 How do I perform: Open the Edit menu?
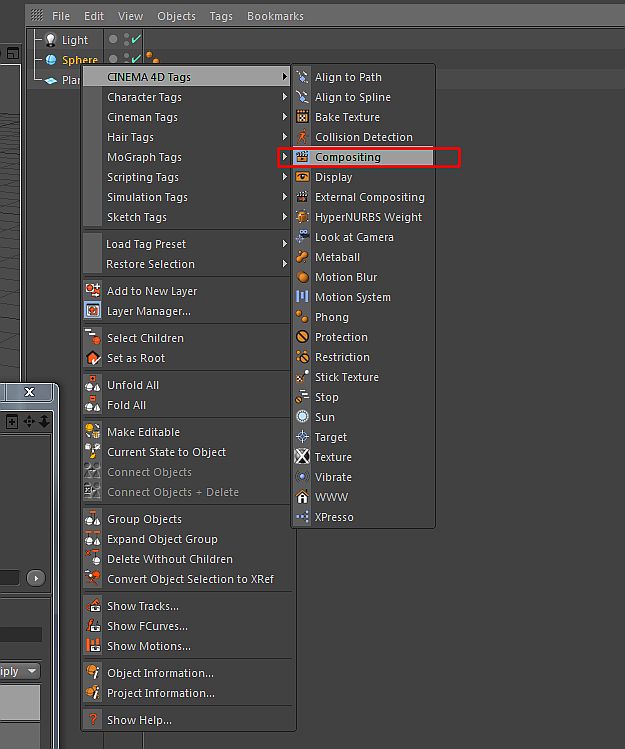pyautogui.click(x=94, y=16)
